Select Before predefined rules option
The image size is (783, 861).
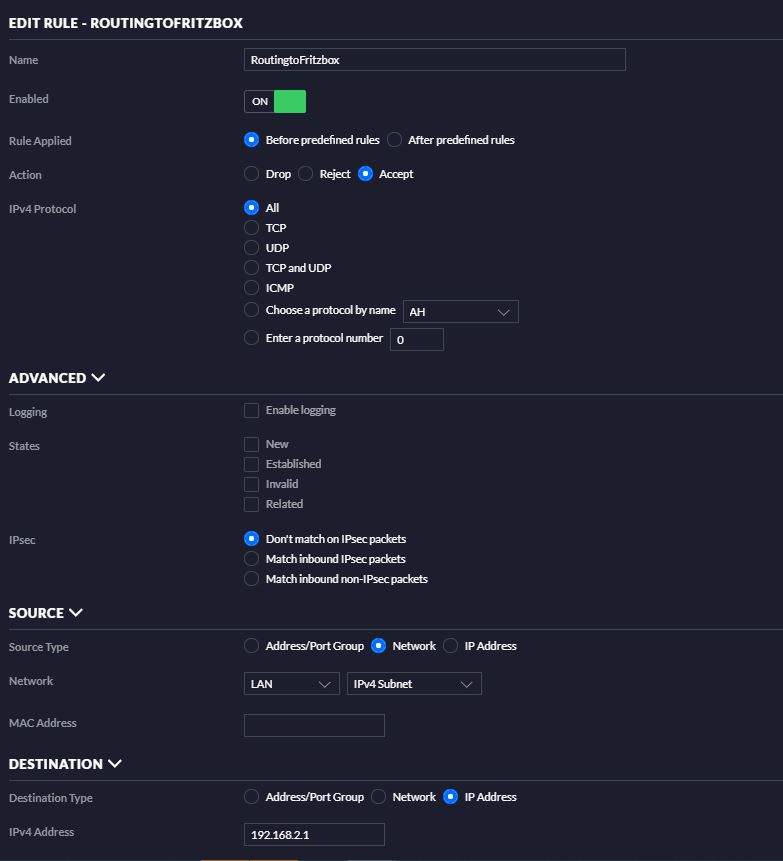[251, 140]
